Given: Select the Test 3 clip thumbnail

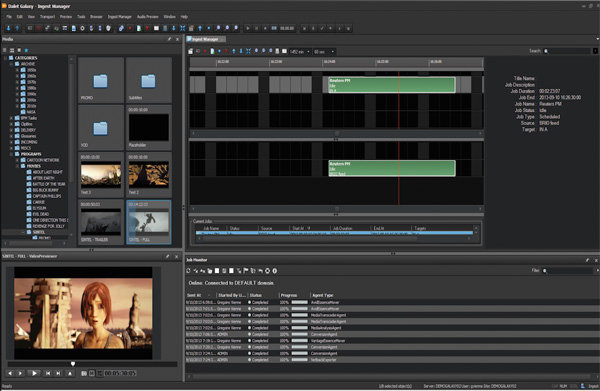Looking at the screenshot, I should pos(101,175).
